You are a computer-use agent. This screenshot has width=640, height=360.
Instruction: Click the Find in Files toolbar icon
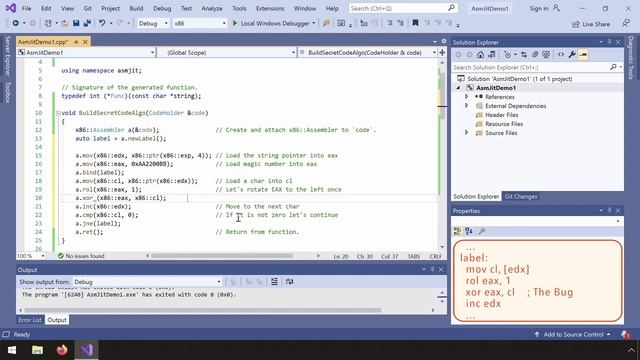(x=326, y=23)
